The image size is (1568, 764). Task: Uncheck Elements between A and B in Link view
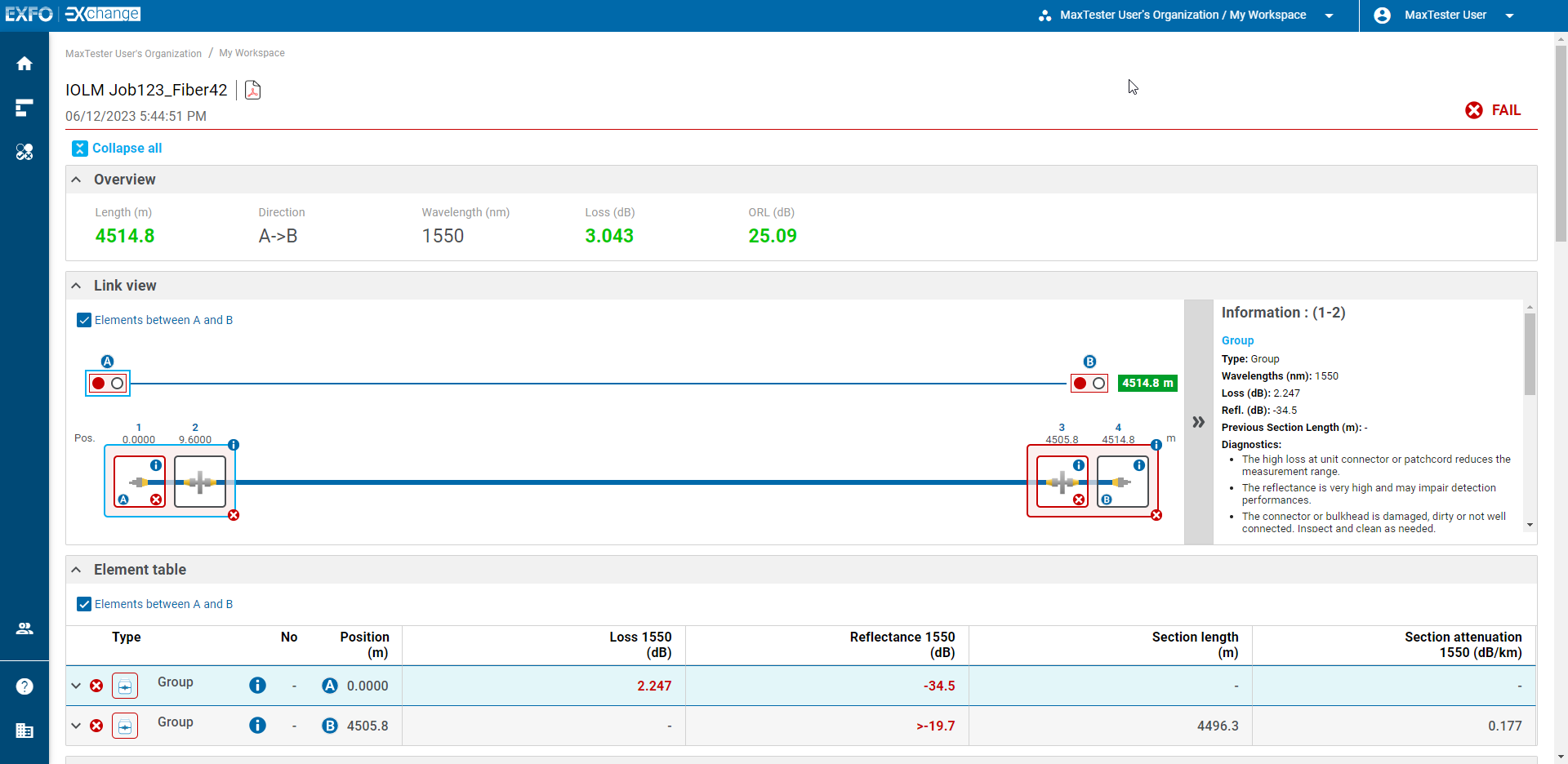click(x=83, y=320)
